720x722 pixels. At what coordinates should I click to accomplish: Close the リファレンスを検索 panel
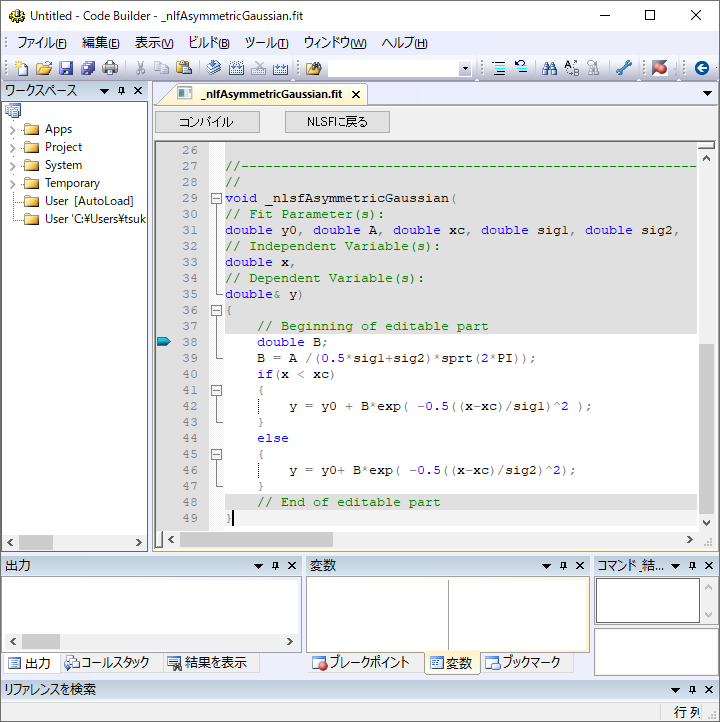pos(709,689)
